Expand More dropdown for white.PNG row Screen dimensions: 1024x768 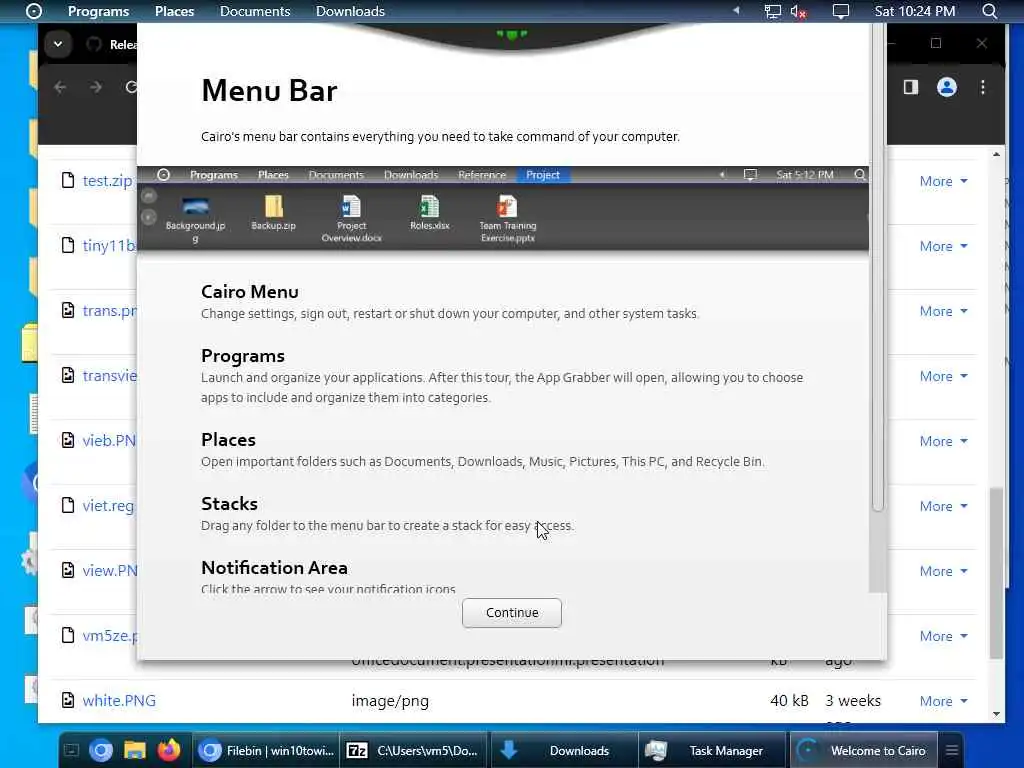coord(943,701)
